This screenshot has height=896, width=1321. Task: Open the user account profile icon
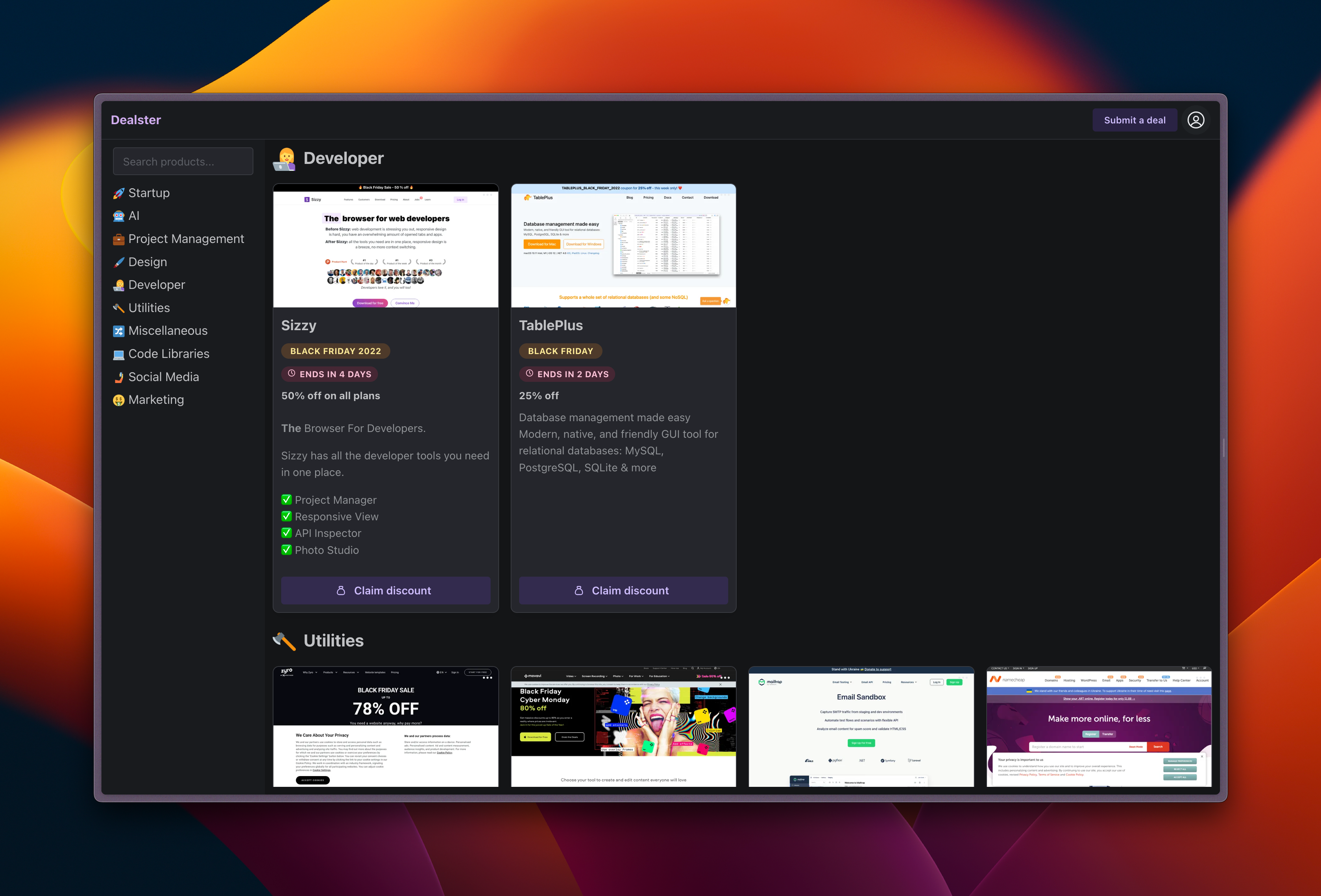pos(1195,120)
